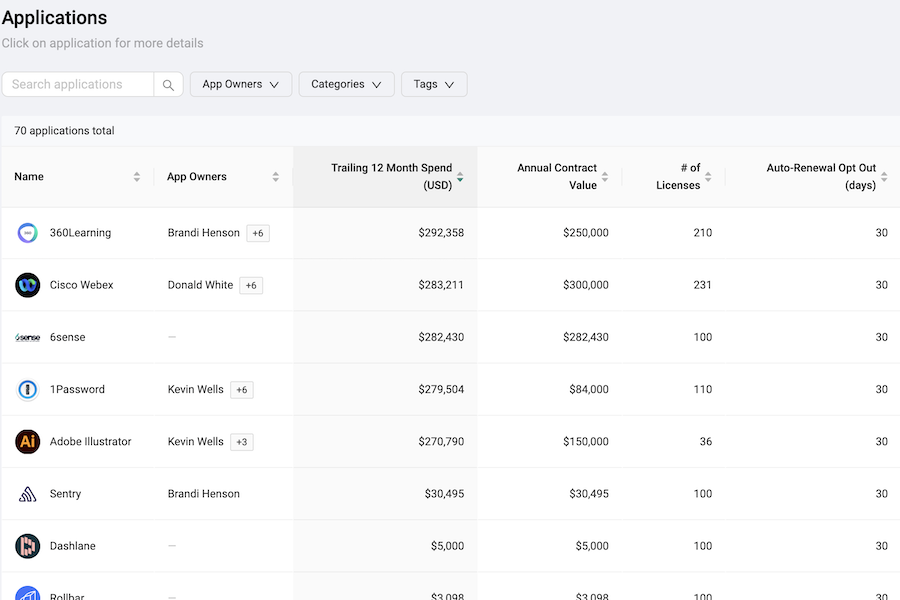The width and height of the screenshot is (900, 600).
Task: Focus the Search applications field
Action: (x=79, y=85)
